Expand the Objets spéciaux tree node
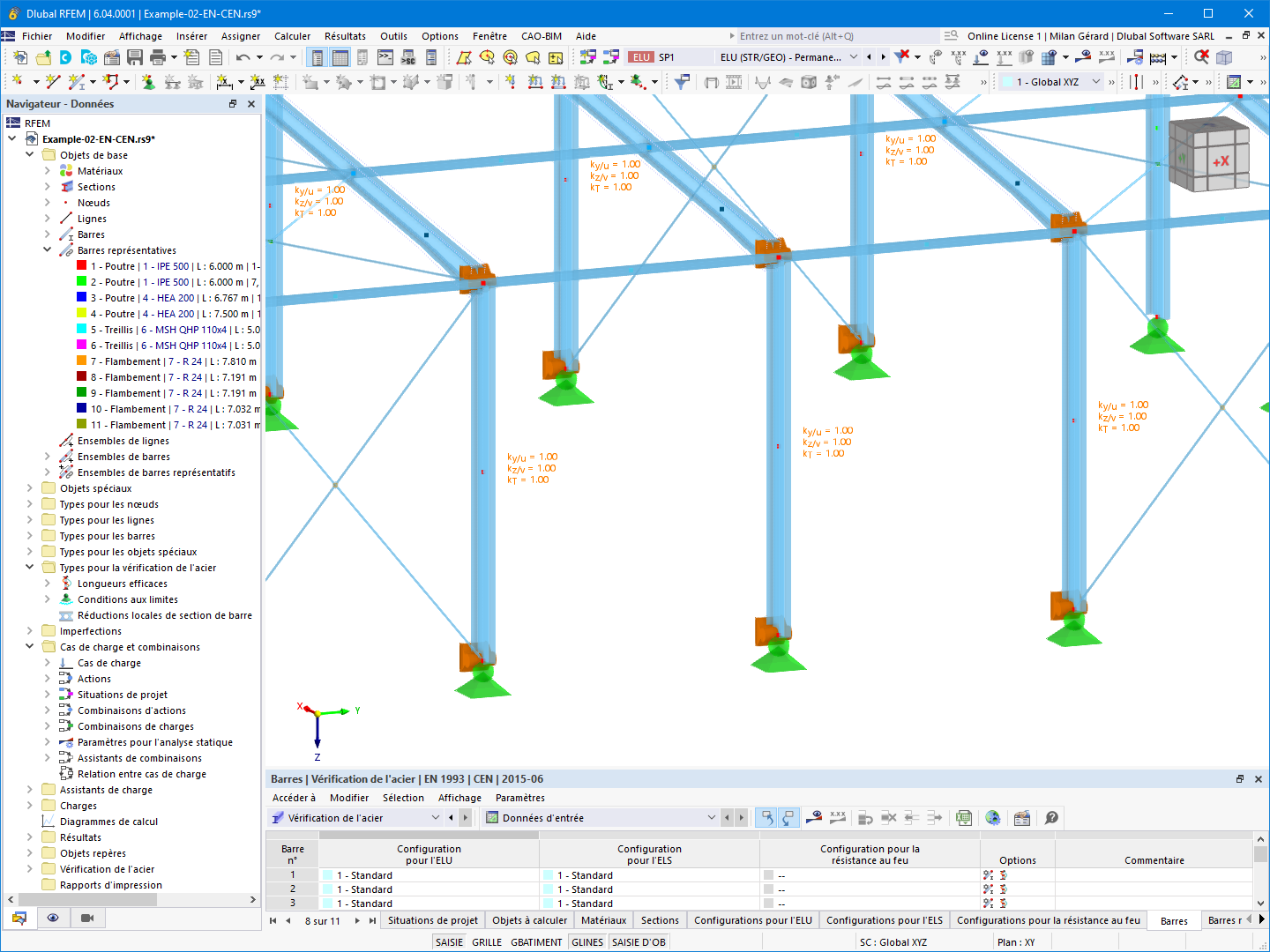The width and height of the screenshot is (1270, 952). pyautogui.click(x=30, y=488)
